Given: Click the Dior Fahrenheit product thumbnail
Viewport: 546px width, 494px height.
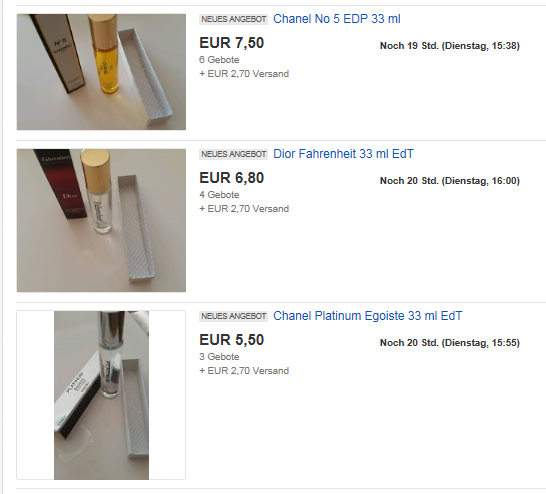Looking at the screenshot, I should [101, 220].
